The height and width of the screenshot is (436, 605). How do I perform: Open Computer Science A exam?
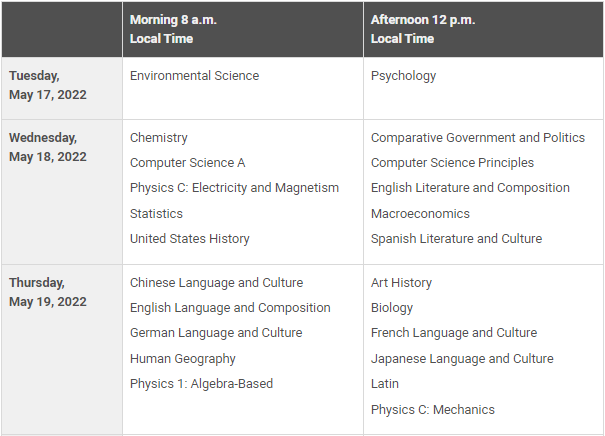187,163
